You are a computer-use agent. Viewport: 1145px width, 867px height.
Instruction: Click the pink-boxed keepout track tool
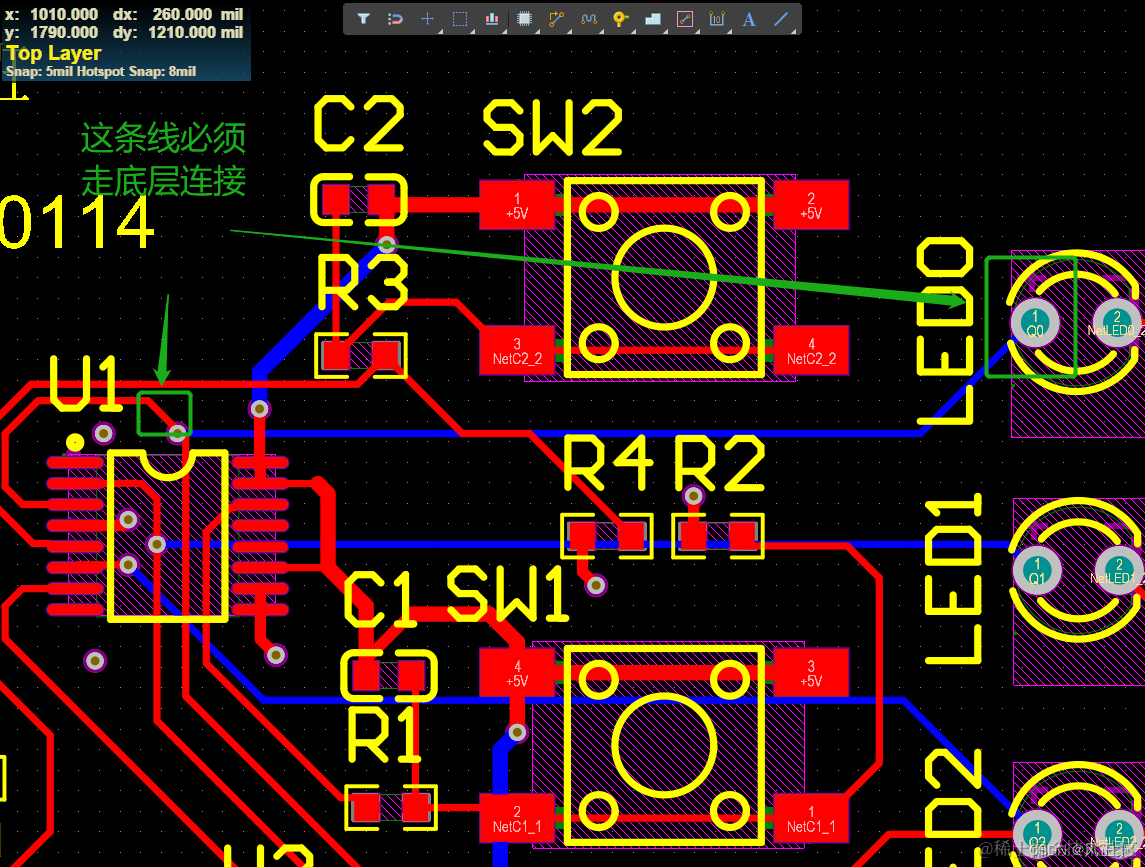point(685,19)
